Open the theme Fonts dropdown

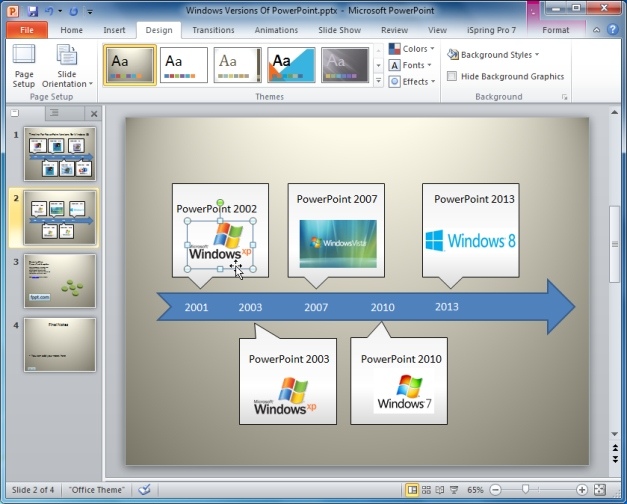click(x=410, y=65)
